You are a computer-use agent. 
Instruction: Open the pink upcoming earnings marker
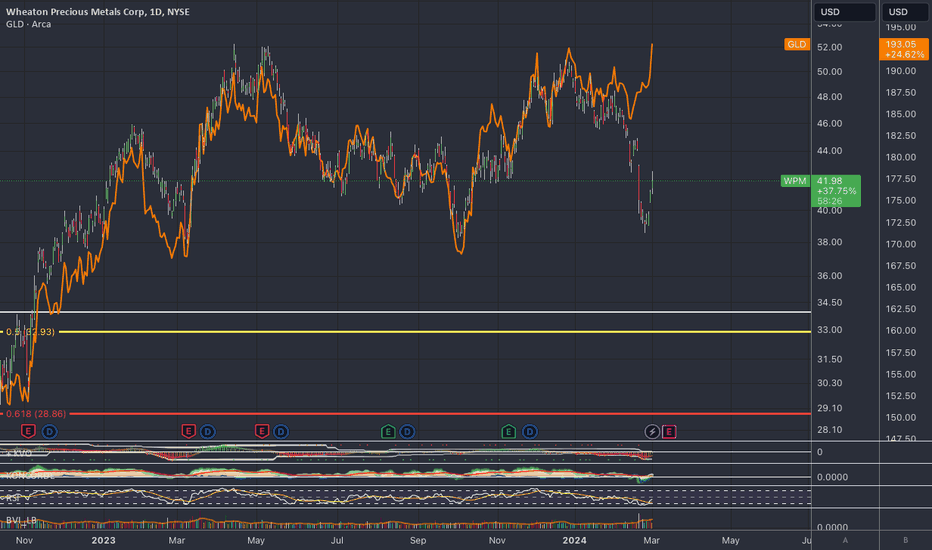pyautogui.click(x=669, y=431)
